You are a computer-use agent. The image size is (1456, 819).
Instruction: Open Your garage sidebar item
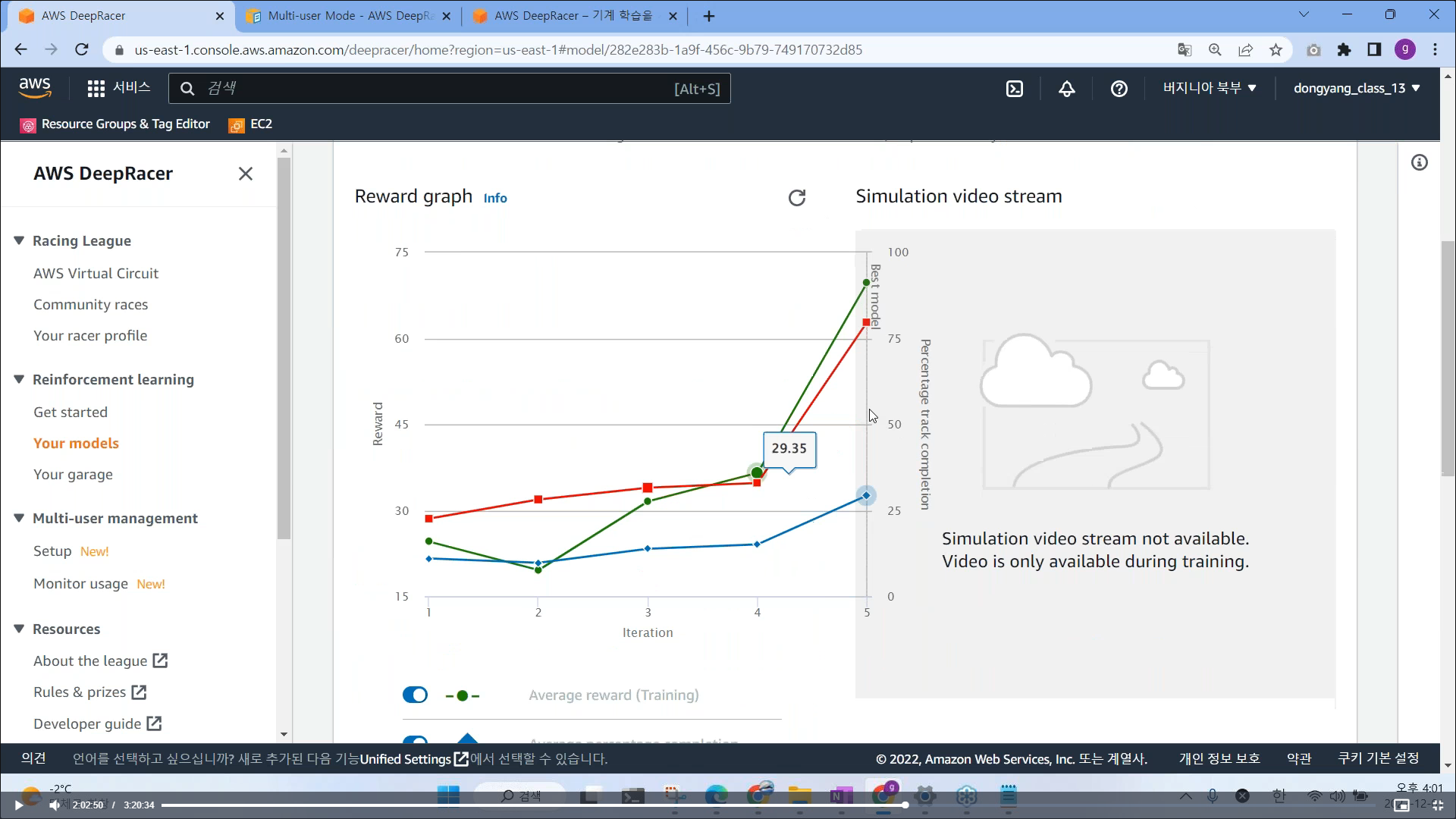73,474
